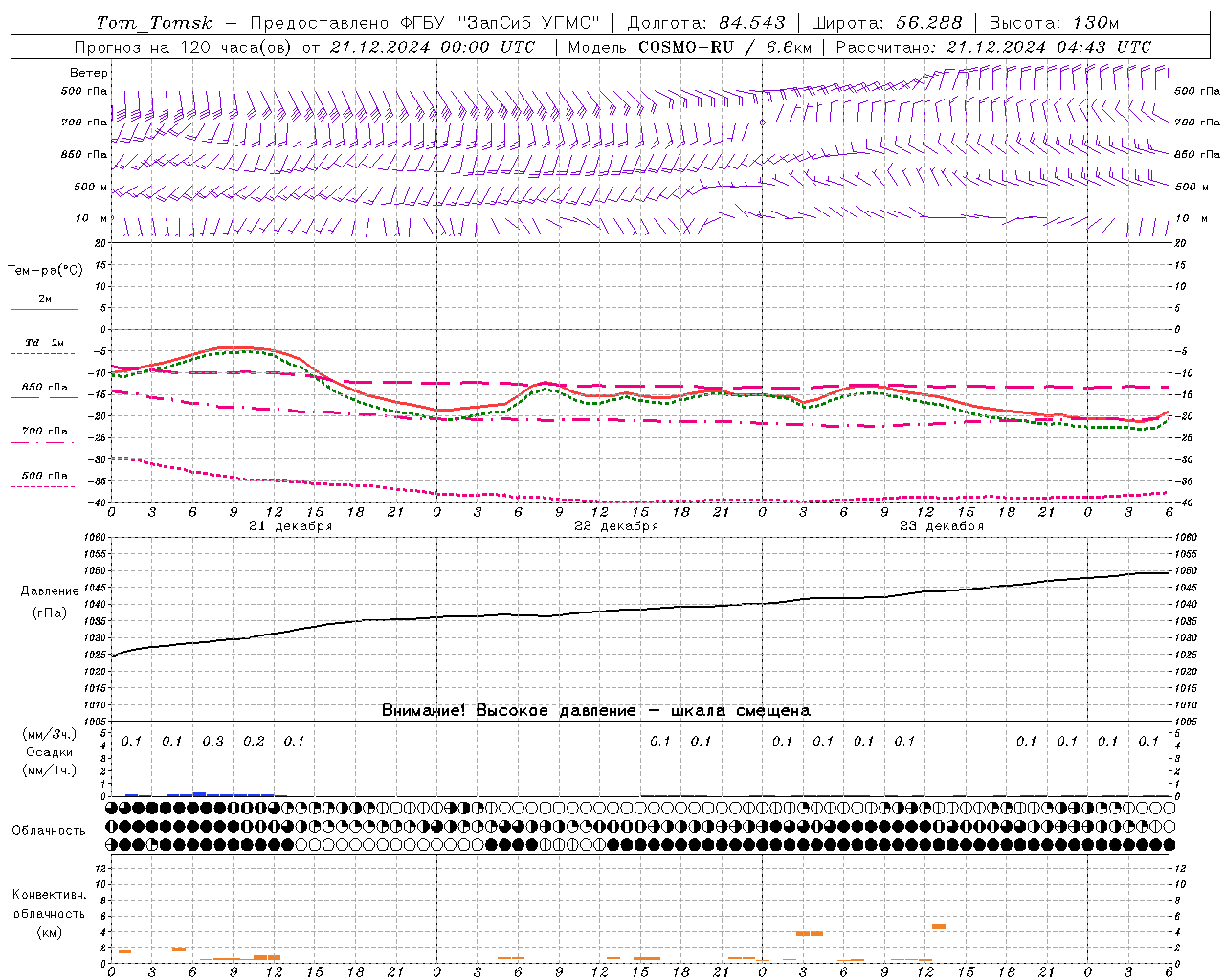Click the 'Конвективн.' convective cloud label
The height and width of the screenshot is (980, 1225).
click(x=49, y=895)
